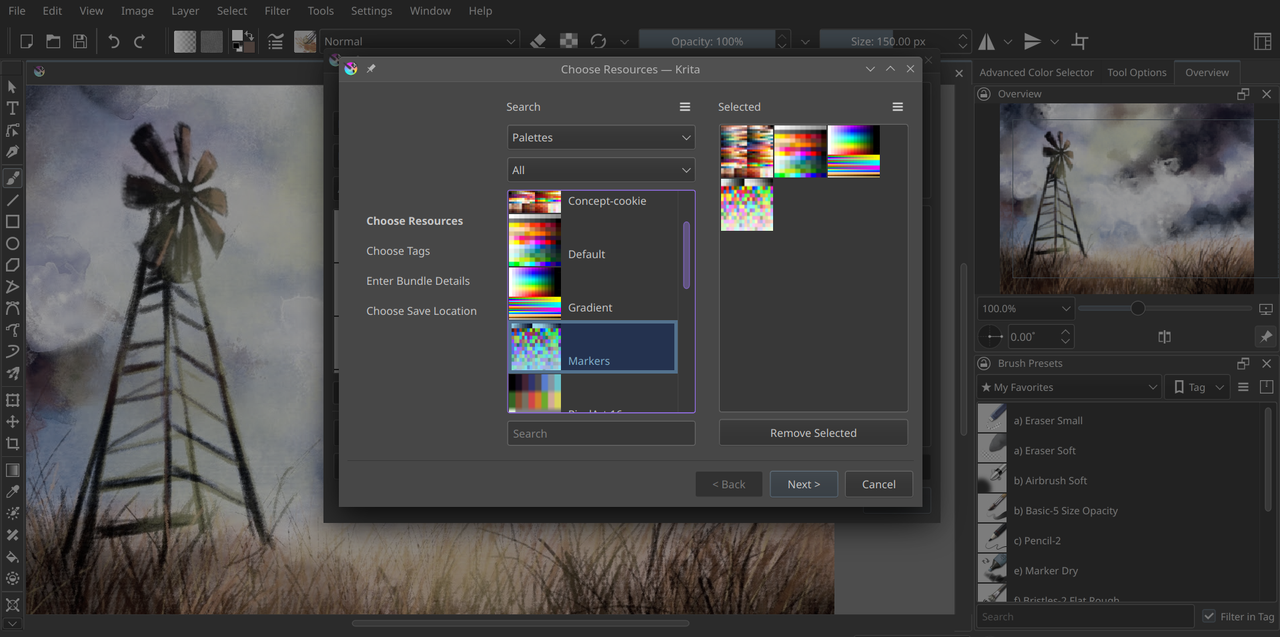Select the Concept-cookie palette entry
The height and width of the screenshot is (637, 1280).
point(592,203)
